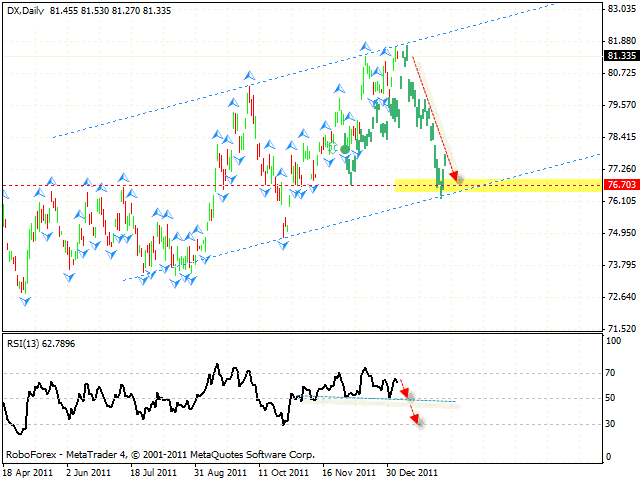
Task: Click the 83.030 price axis label
Action: coord(621,8)
